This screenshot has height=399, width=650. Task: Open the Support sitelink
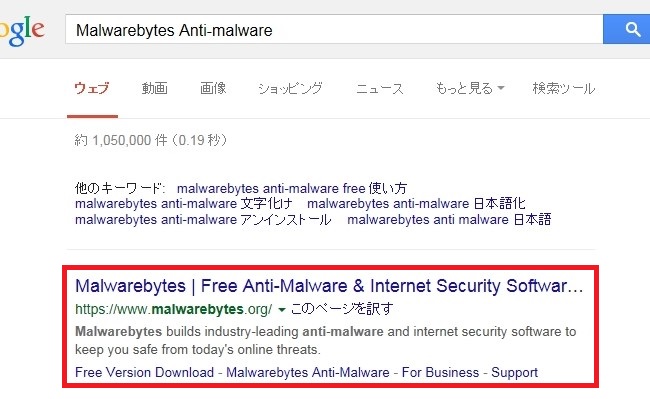pyautogui.click(x=514, y=372)
